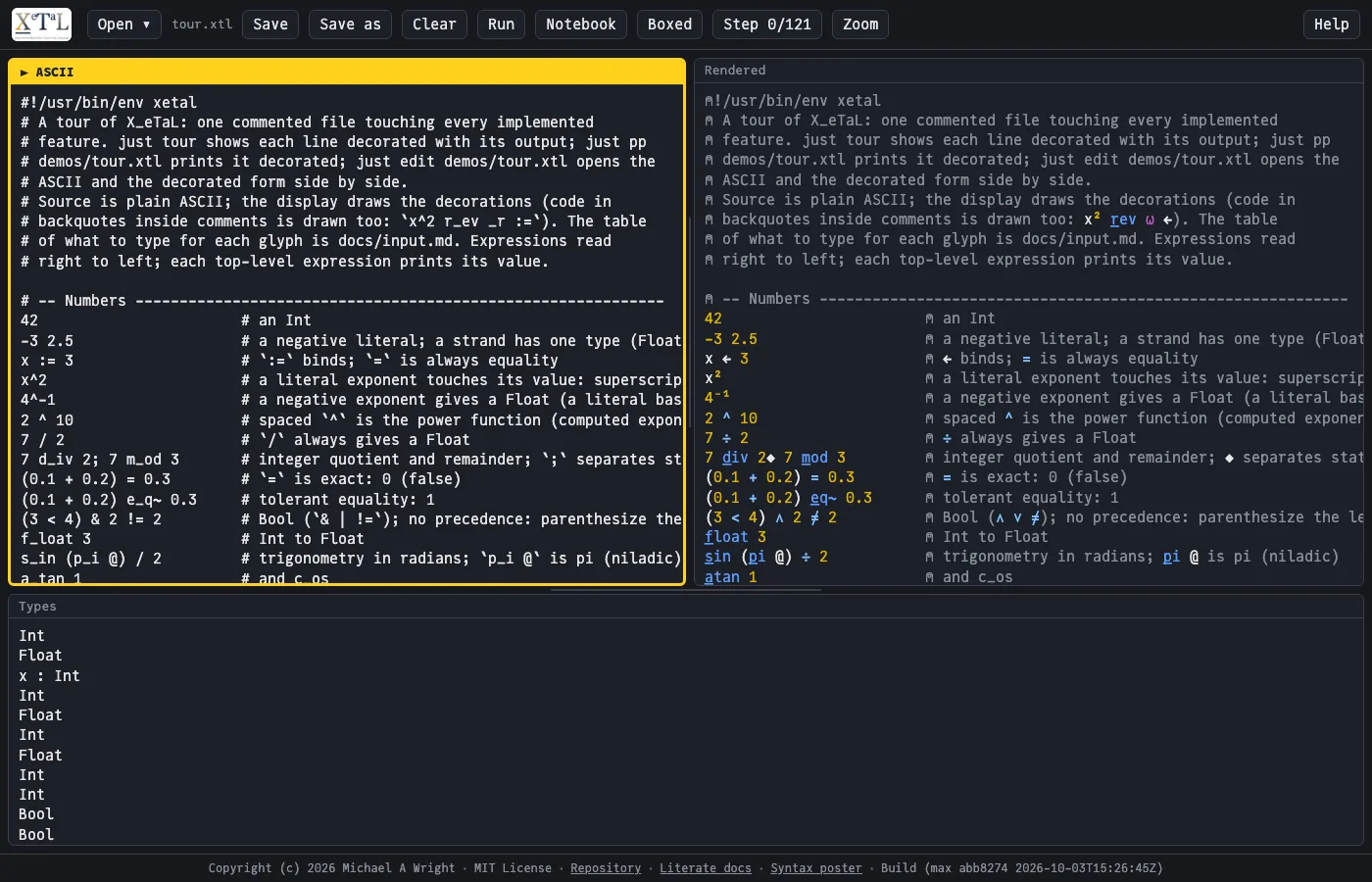Switch to Notebook mode

[x=581, y=24]
